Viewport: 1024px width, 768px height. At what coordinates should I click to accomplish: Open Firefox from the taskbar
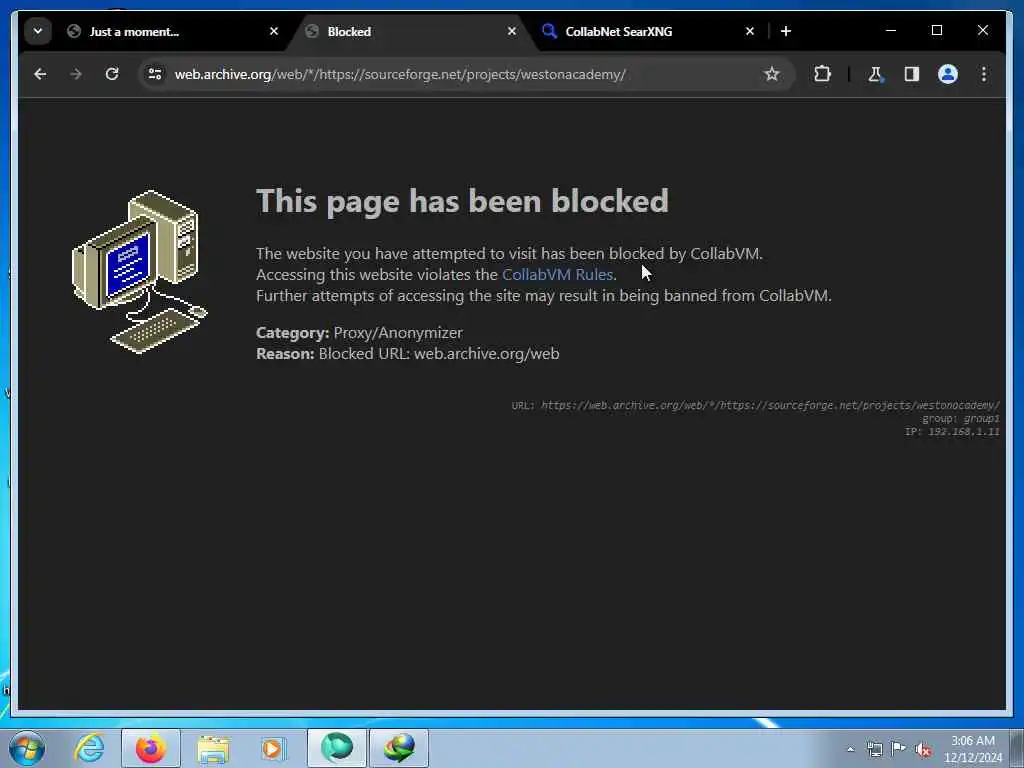click(x=150, y=748)
